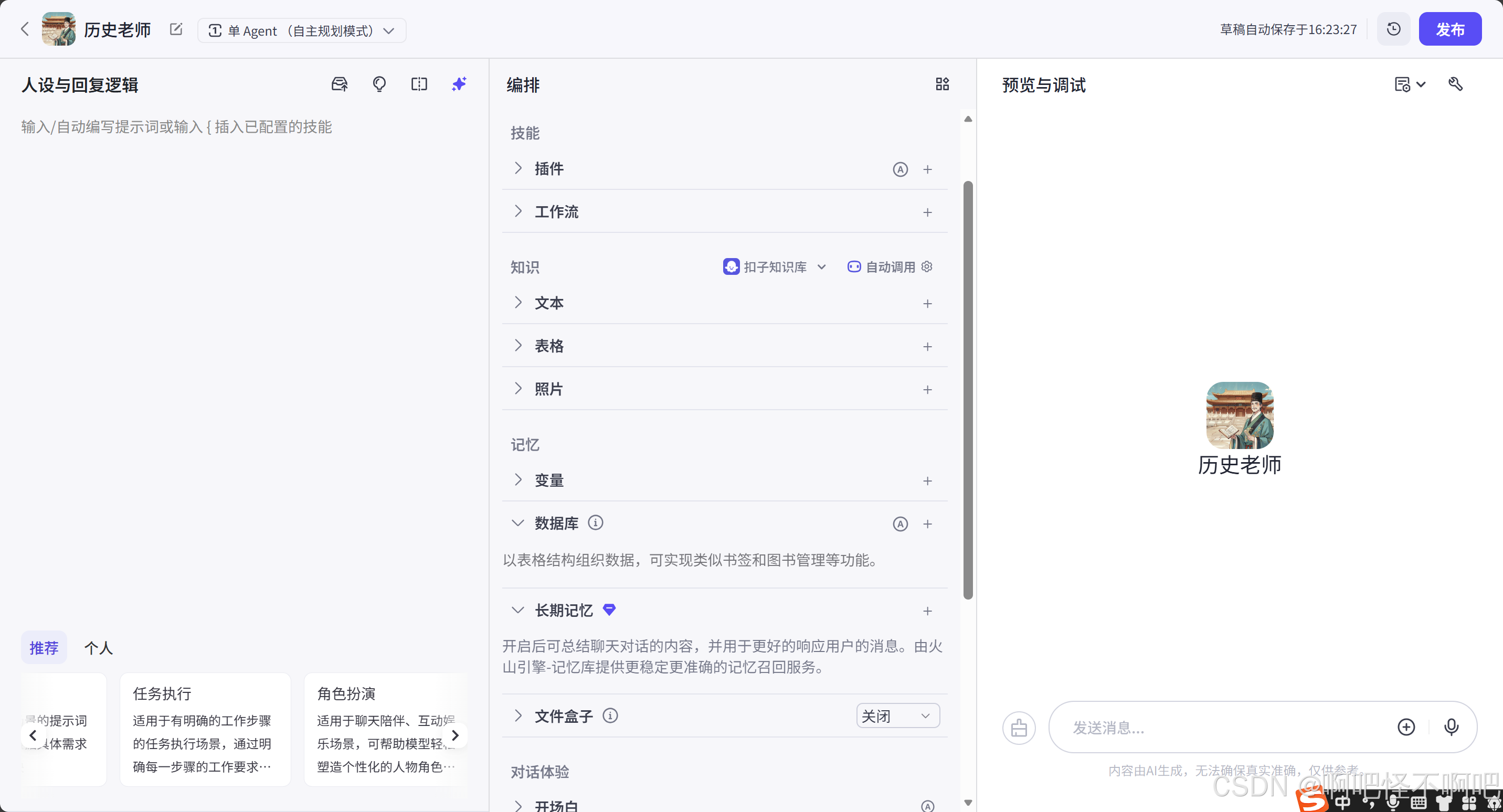Click the debug wrench icon

point(1455,84)
